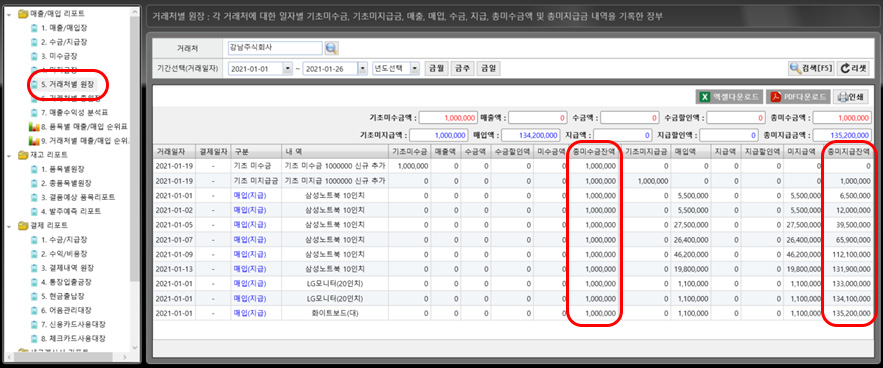This screenshot has height=368, width=883.
Task: Click the document icon of 1. 매출/매입장
Action: [x=35, y=28]
